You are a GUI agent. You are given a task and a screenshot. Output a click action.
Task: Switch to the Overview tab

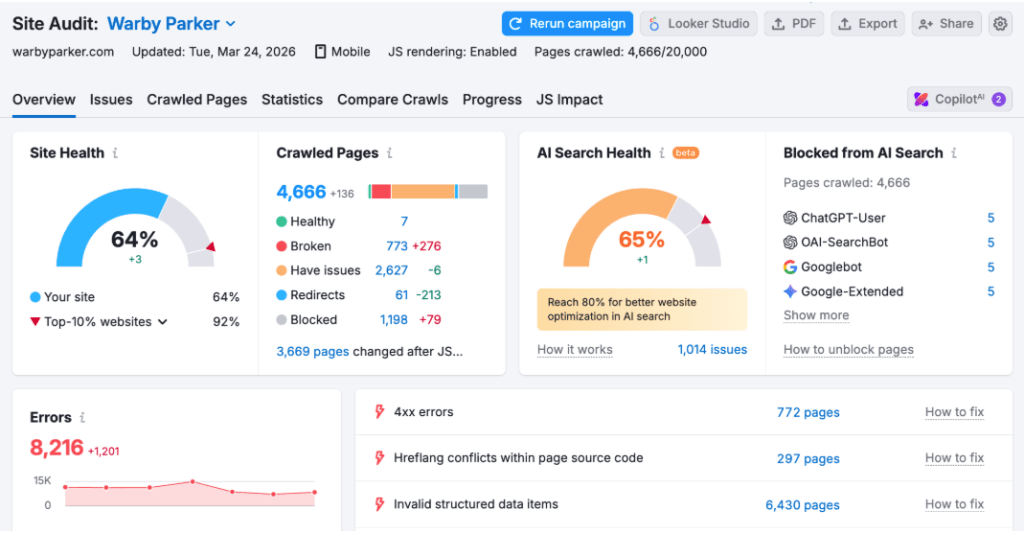click(44, 99)
